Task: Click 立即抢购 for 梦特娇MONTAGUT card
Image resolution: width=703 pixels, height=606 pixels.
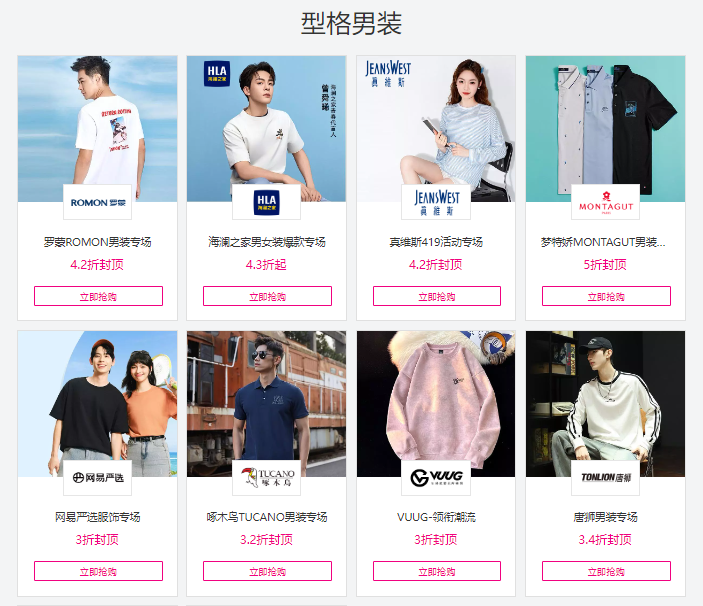Action: (x=606, y=296)
